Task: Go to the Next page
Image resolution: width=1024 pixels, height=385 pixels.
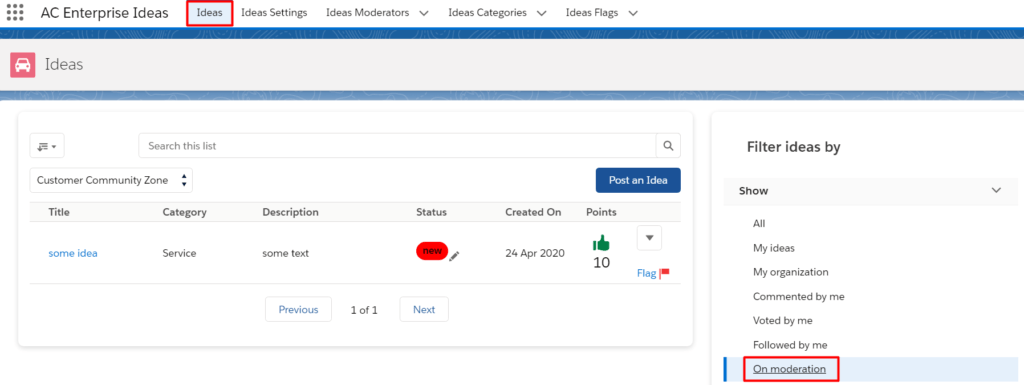Action: coord(424,309)
